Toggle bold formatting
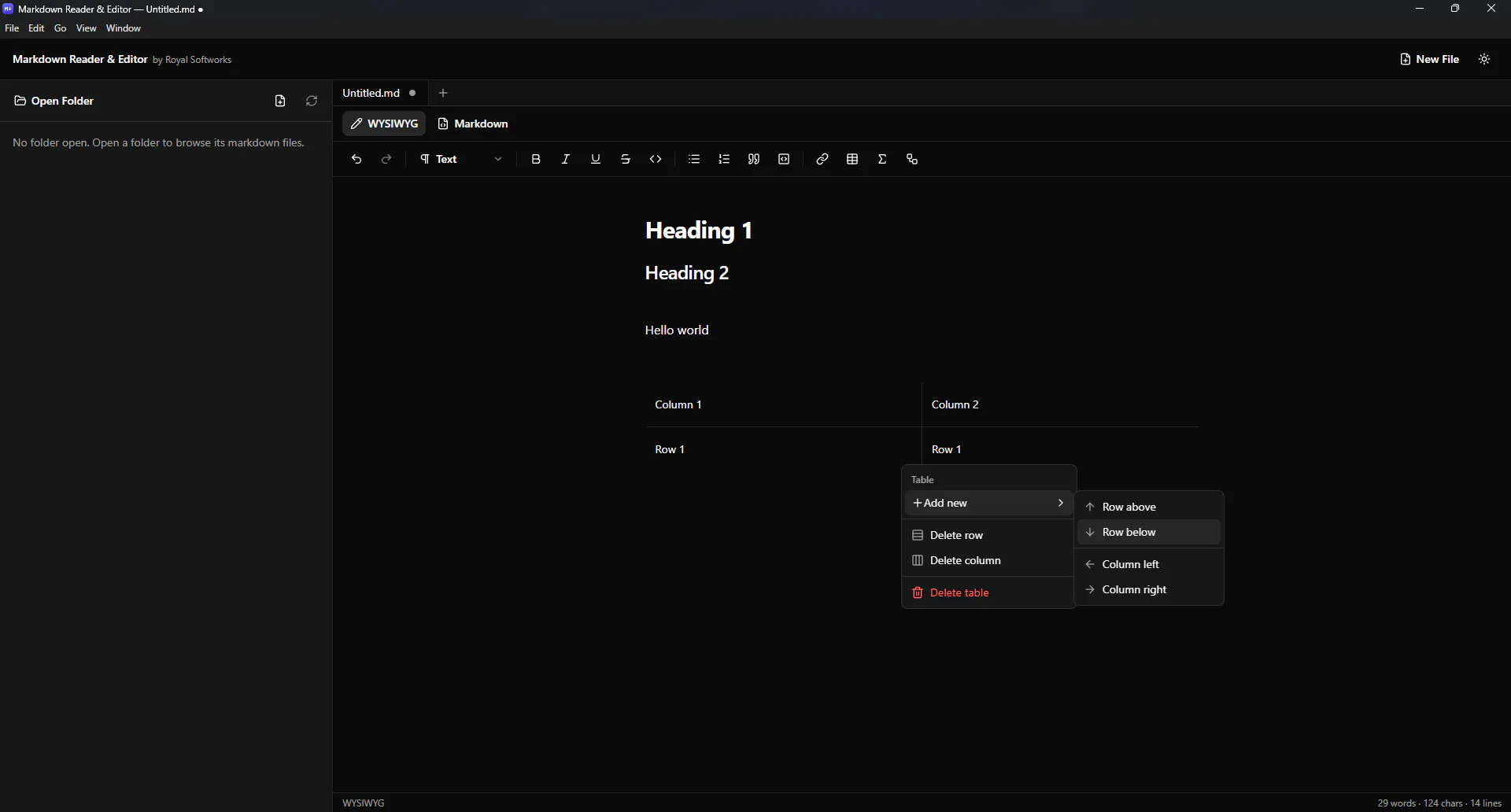 point(536,159)
